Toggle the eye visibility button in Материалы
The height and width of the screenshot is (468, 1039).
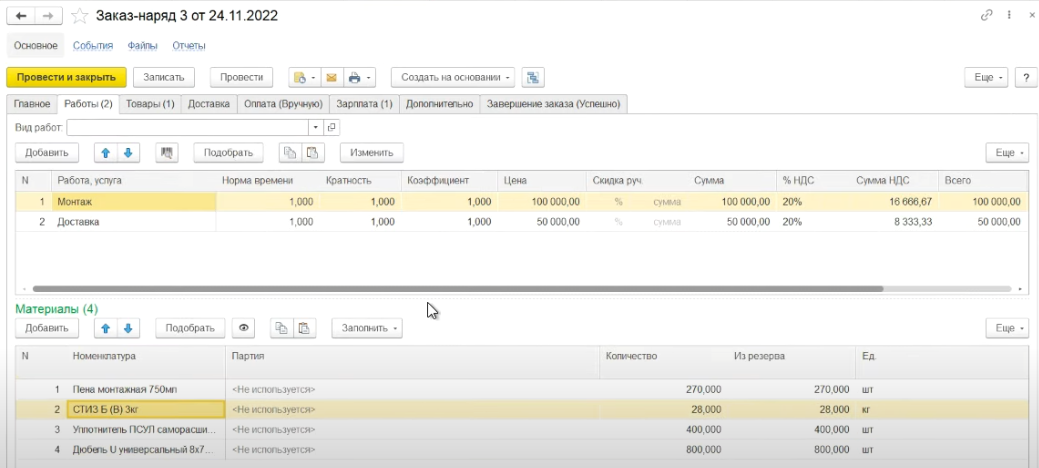click(x=243, y=327)
